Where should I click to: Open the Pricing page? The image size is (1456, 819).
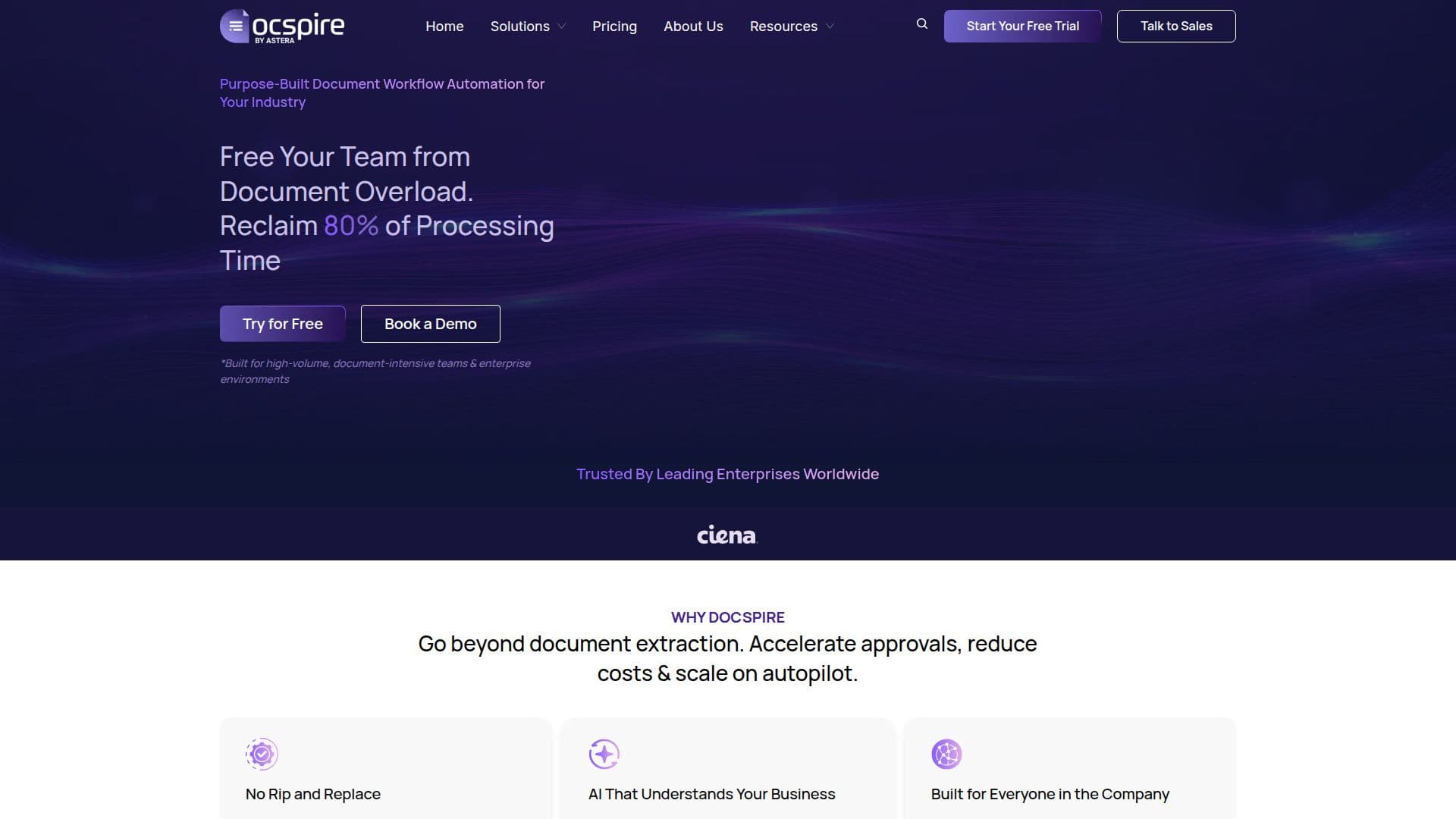point(614,27)
